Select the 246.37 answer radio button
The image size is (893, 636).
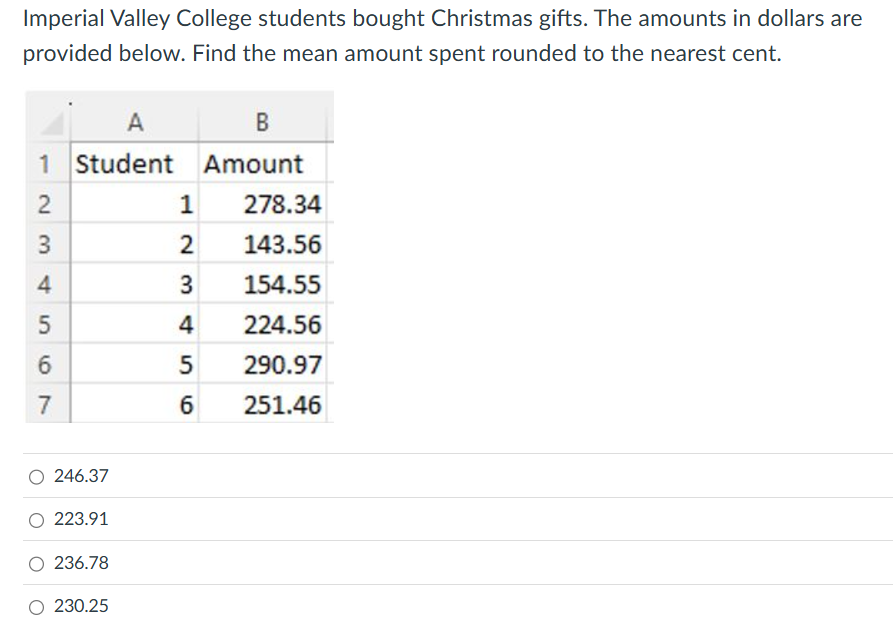pyautogui.click(x=35, y=476)
